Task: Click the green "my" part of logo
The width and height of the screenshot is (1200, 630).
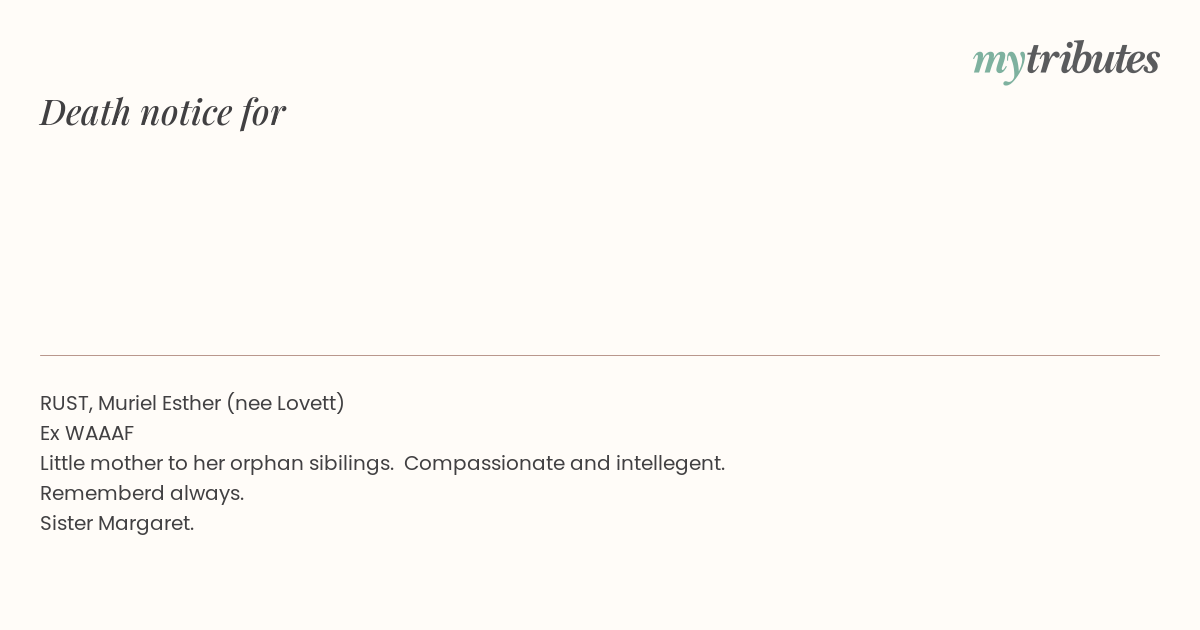Action: pos(999,63)
